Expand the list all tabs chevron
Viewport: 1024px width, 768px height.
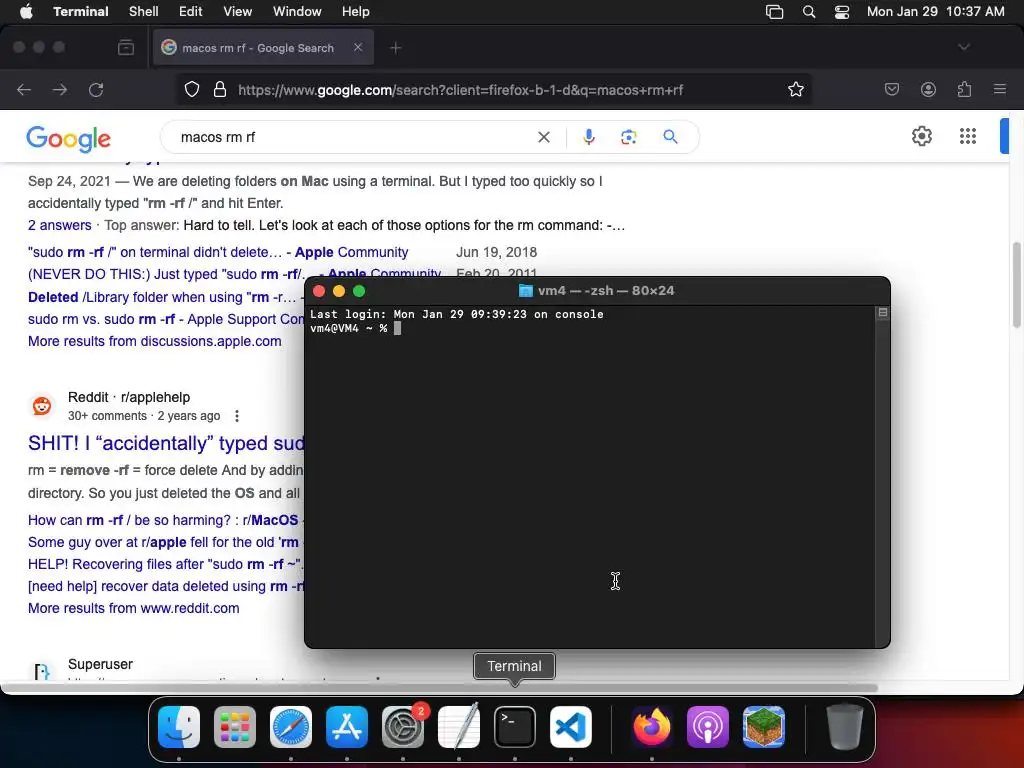tap(964, 47)
